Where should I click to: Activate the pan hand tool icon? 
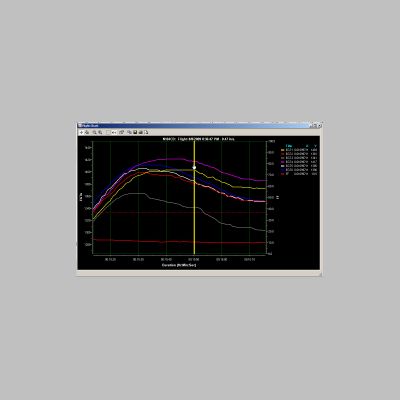coord(87,133)
